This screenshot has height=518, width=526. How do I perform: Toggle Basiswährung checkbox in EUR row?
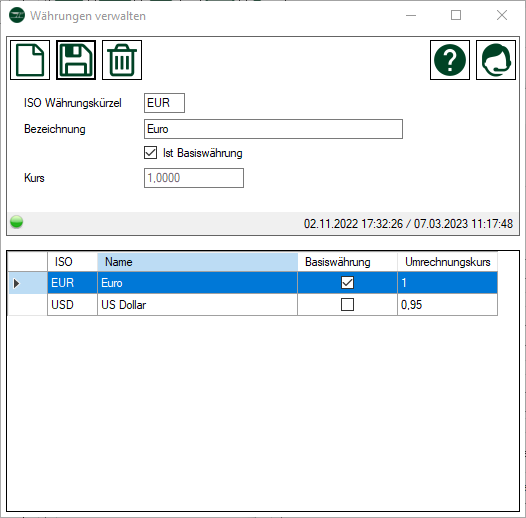click(347, 282)
